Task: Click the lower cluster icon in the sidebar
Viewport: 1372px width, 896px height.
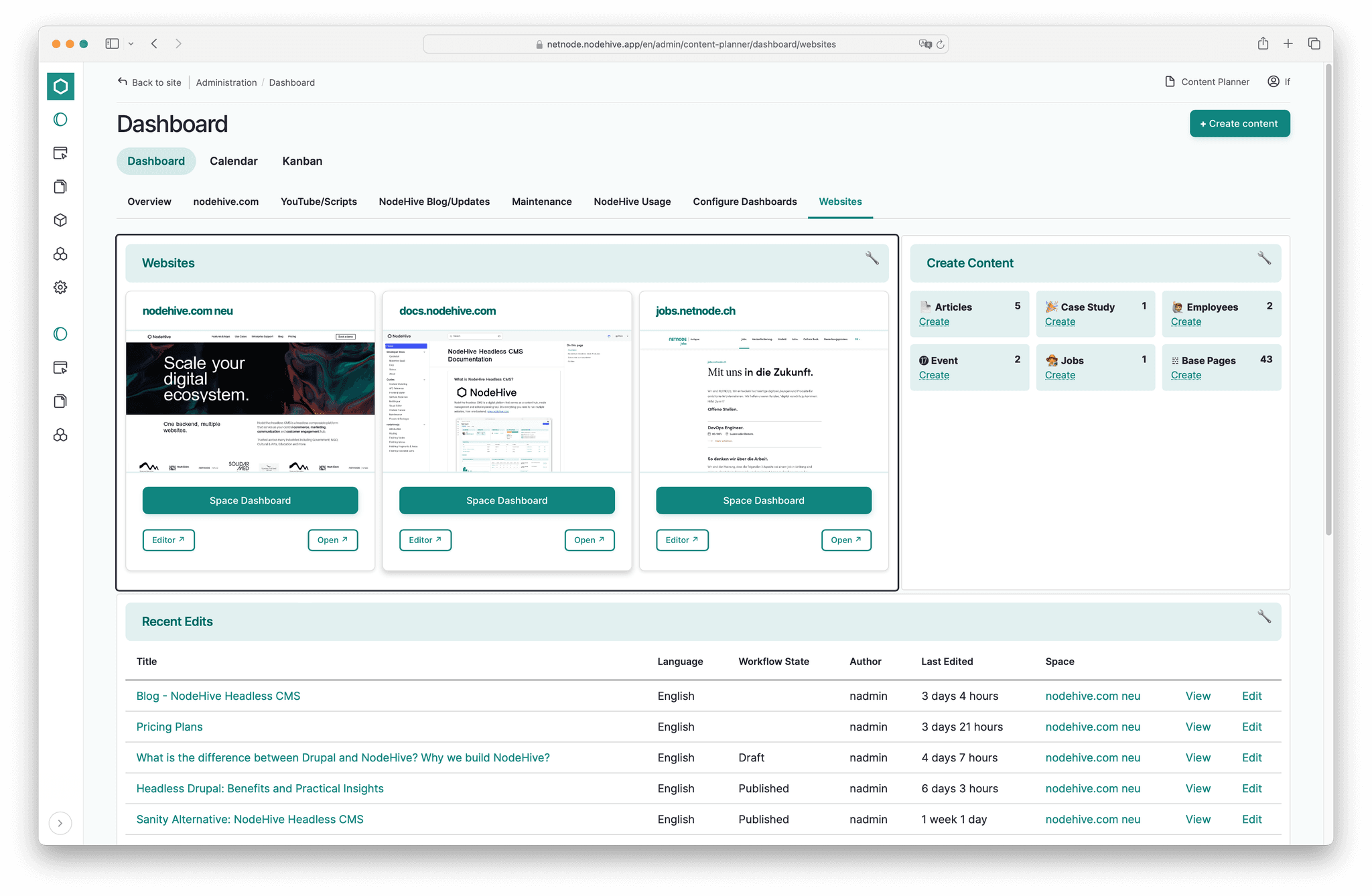Action: click(x=60, y=435)
